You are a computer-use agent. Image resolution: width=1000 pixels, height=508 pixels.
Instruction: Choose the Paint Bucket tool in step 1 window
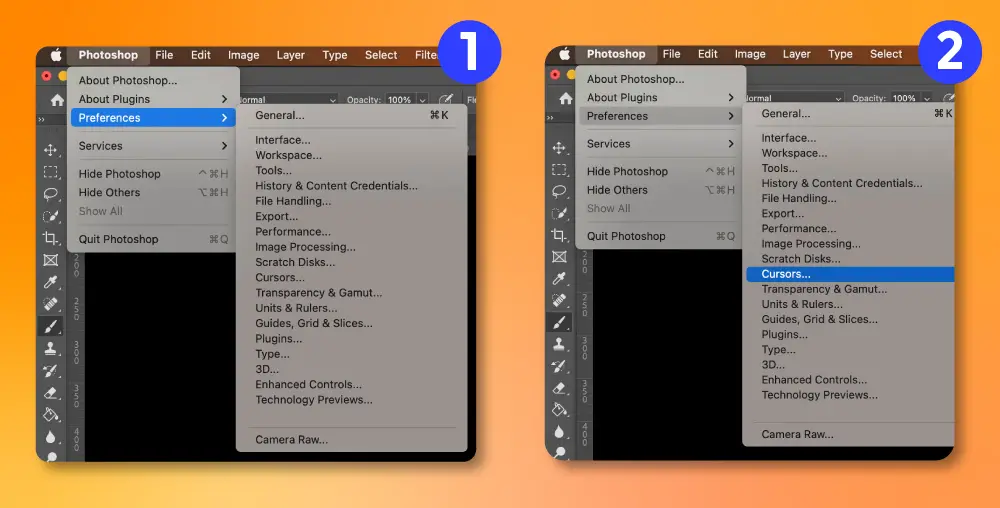tap(50, 415)
